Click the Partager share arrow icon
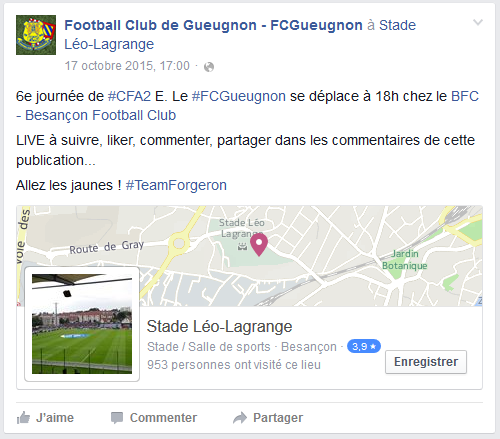 [x=240, y=418]
